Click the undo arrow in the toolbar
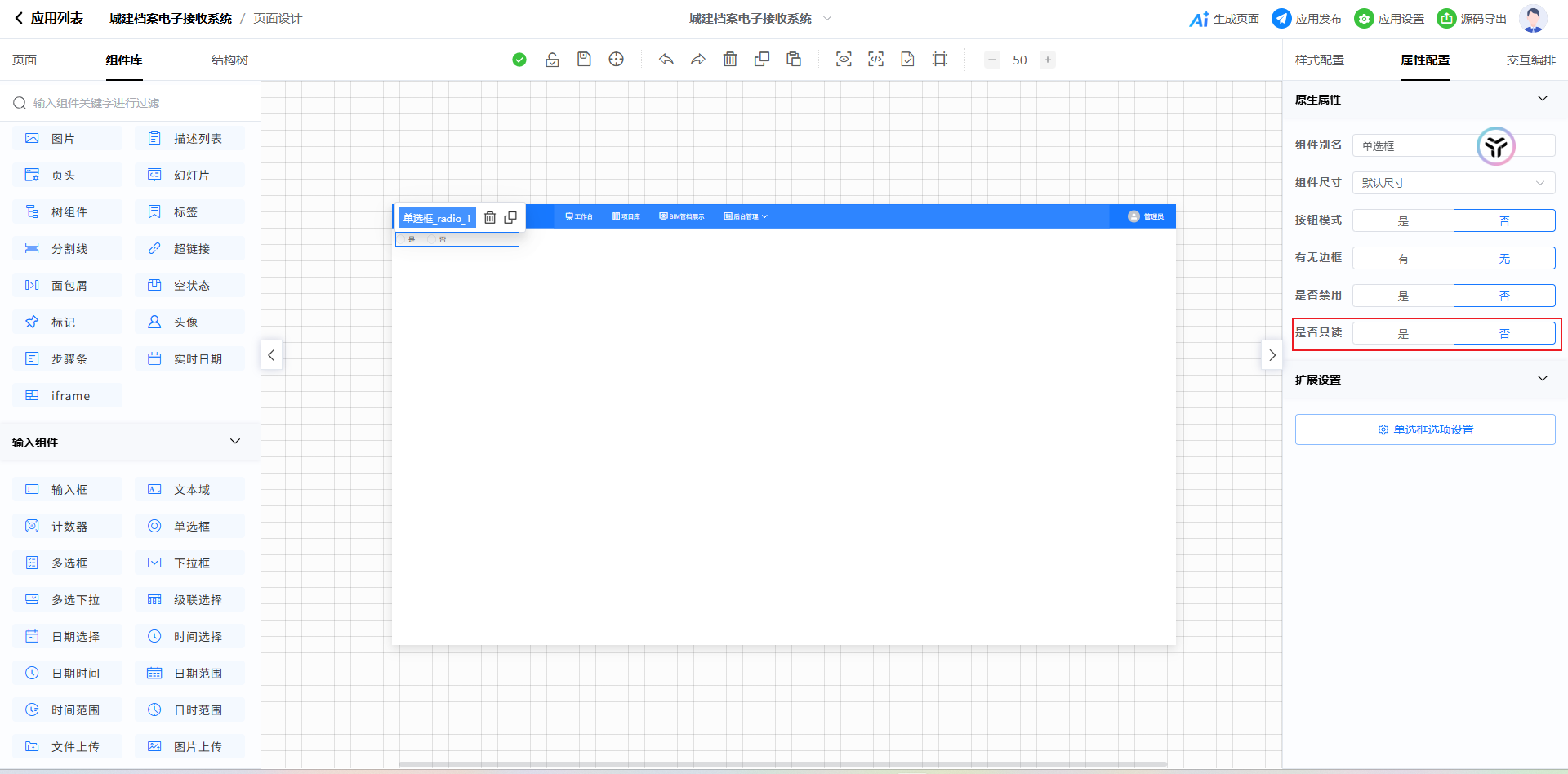Viewport: 1568px width, 774px height. [666, 60]
